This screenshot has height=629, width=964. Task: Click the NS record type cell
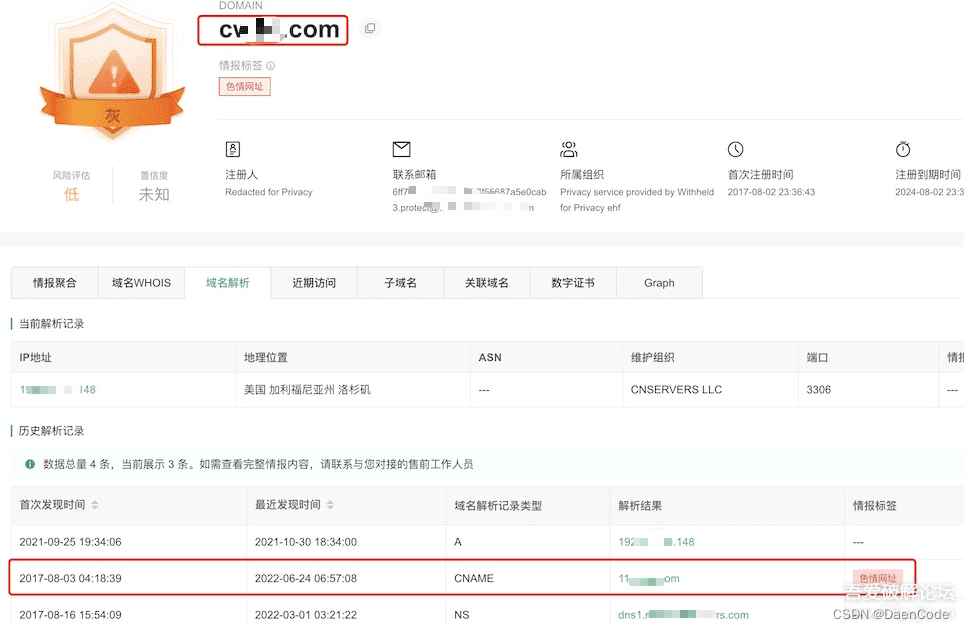click(462, 614)
